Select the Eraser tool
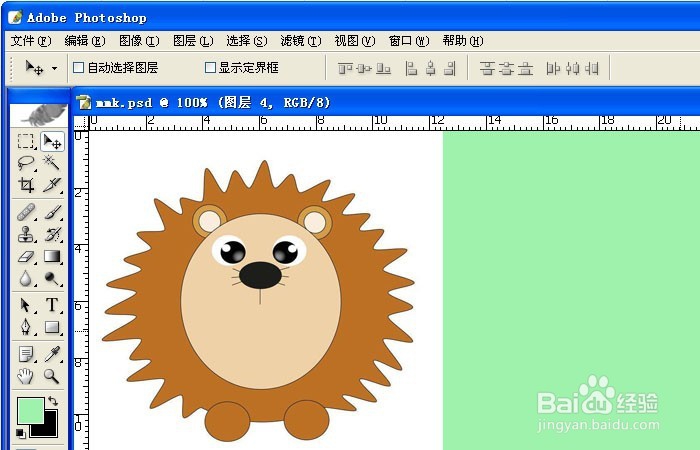 26,257
